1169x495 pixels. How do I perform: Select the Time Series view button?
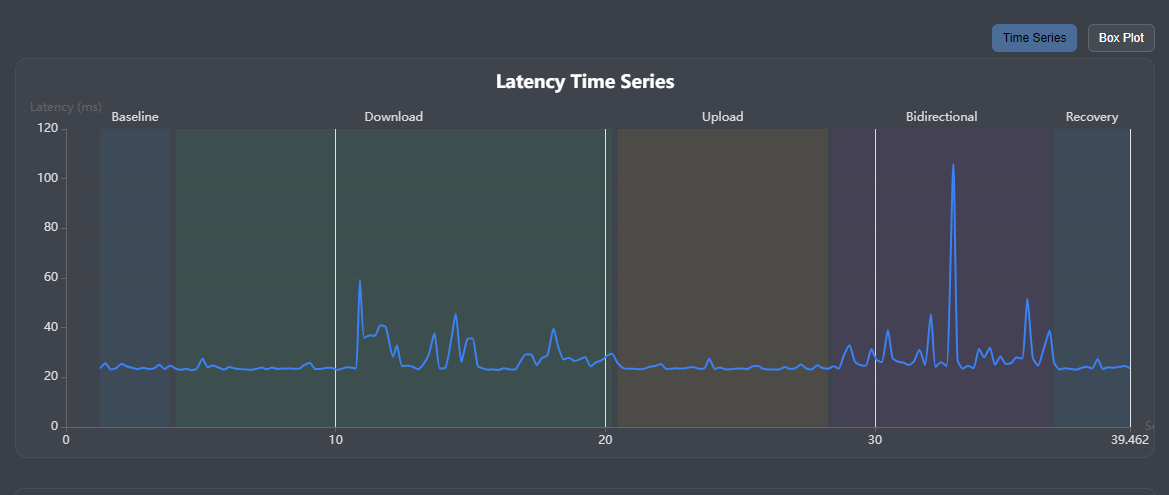pos(1034,38)
